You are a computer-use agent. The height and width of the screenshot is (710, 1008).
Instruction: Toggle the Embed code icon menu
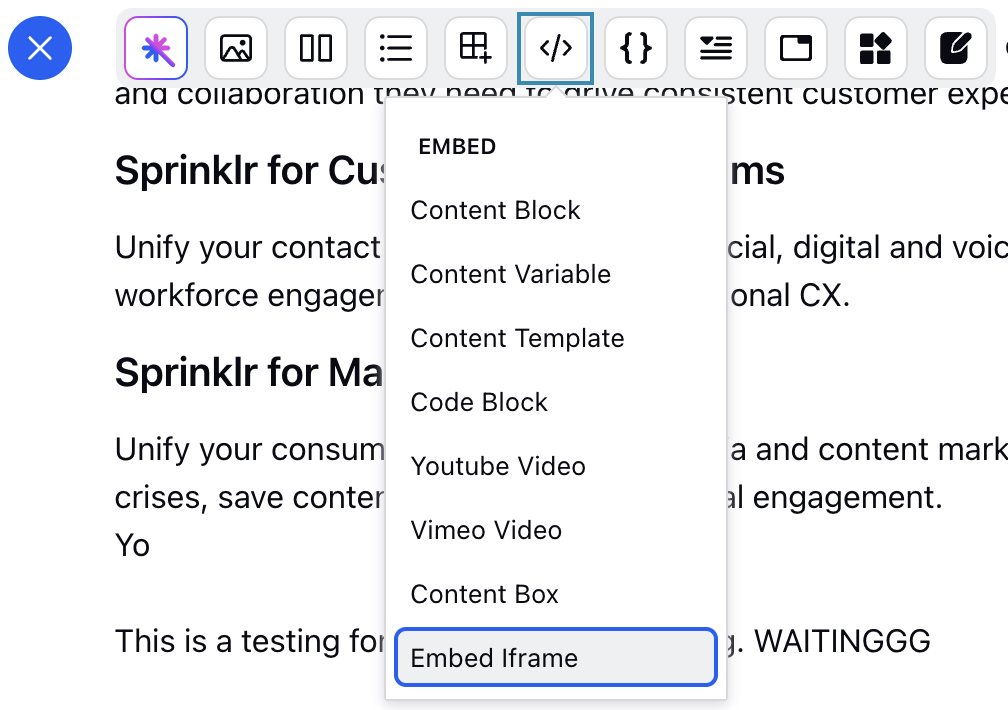click(555, 48)
